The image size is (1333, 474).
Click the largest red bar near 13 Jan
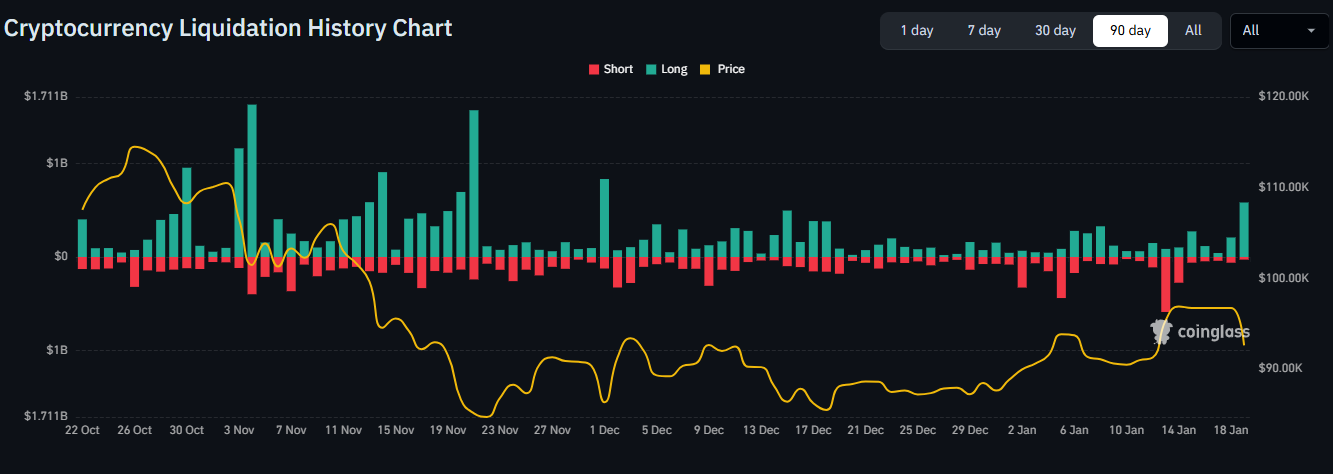point(1166,284)
